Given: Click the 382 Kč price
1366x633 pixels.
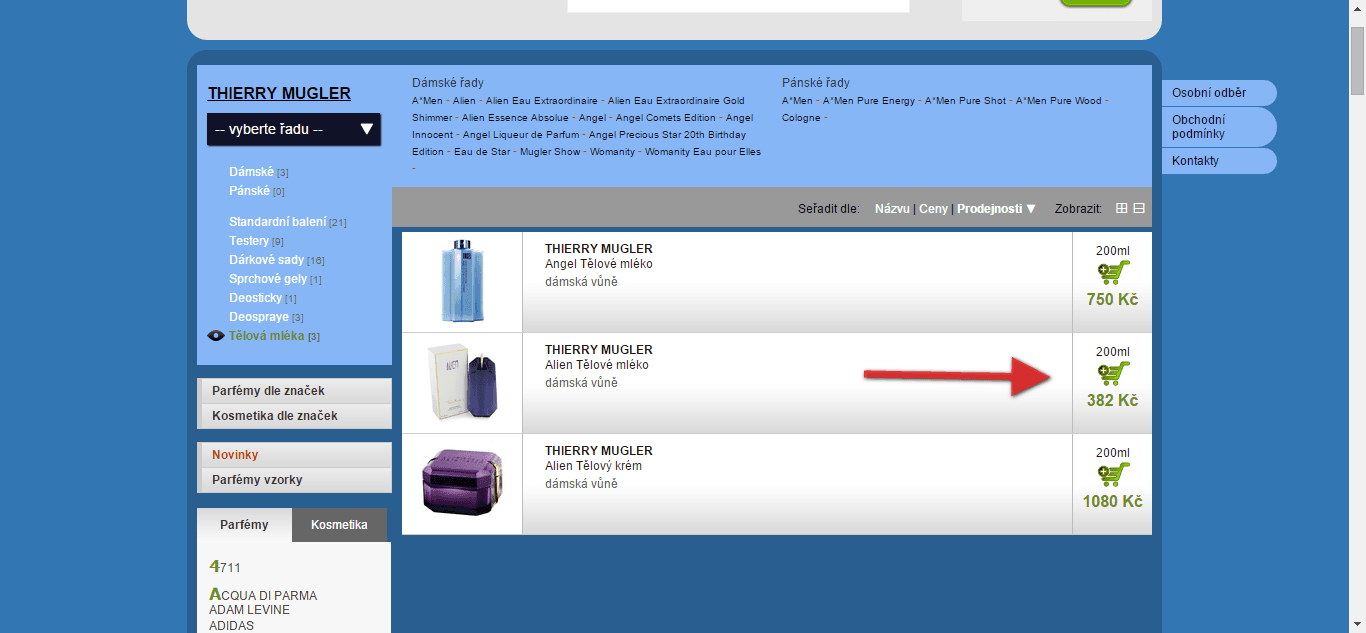Looking at the screenshot, I should point(1112,401).
